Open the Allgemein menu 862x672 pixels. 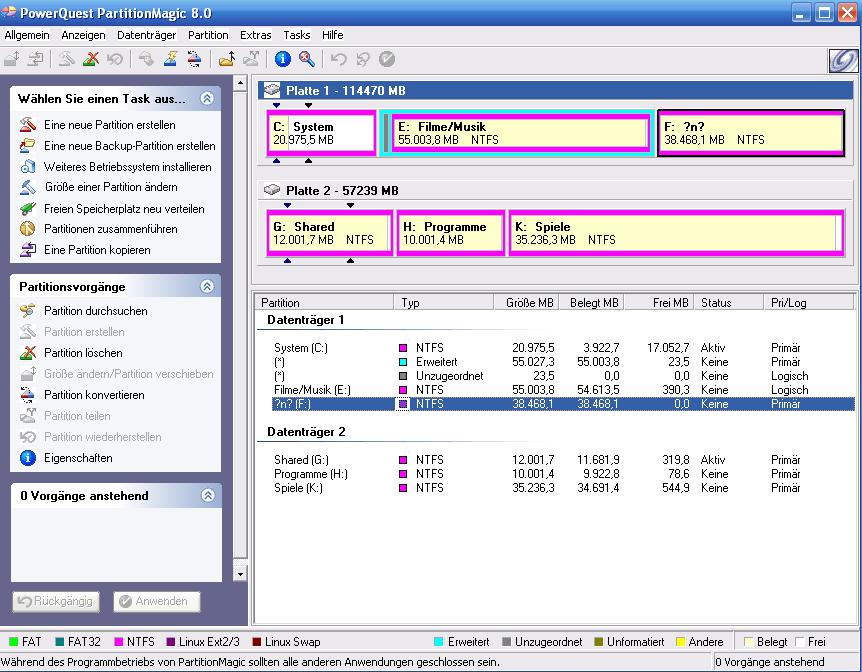point(27,35)
